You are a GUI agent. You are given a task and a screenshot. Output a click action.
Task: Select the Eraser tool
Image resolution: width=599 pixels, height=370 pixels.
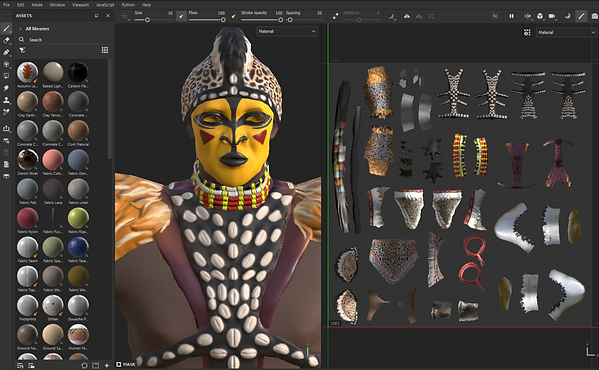[6, 40]
